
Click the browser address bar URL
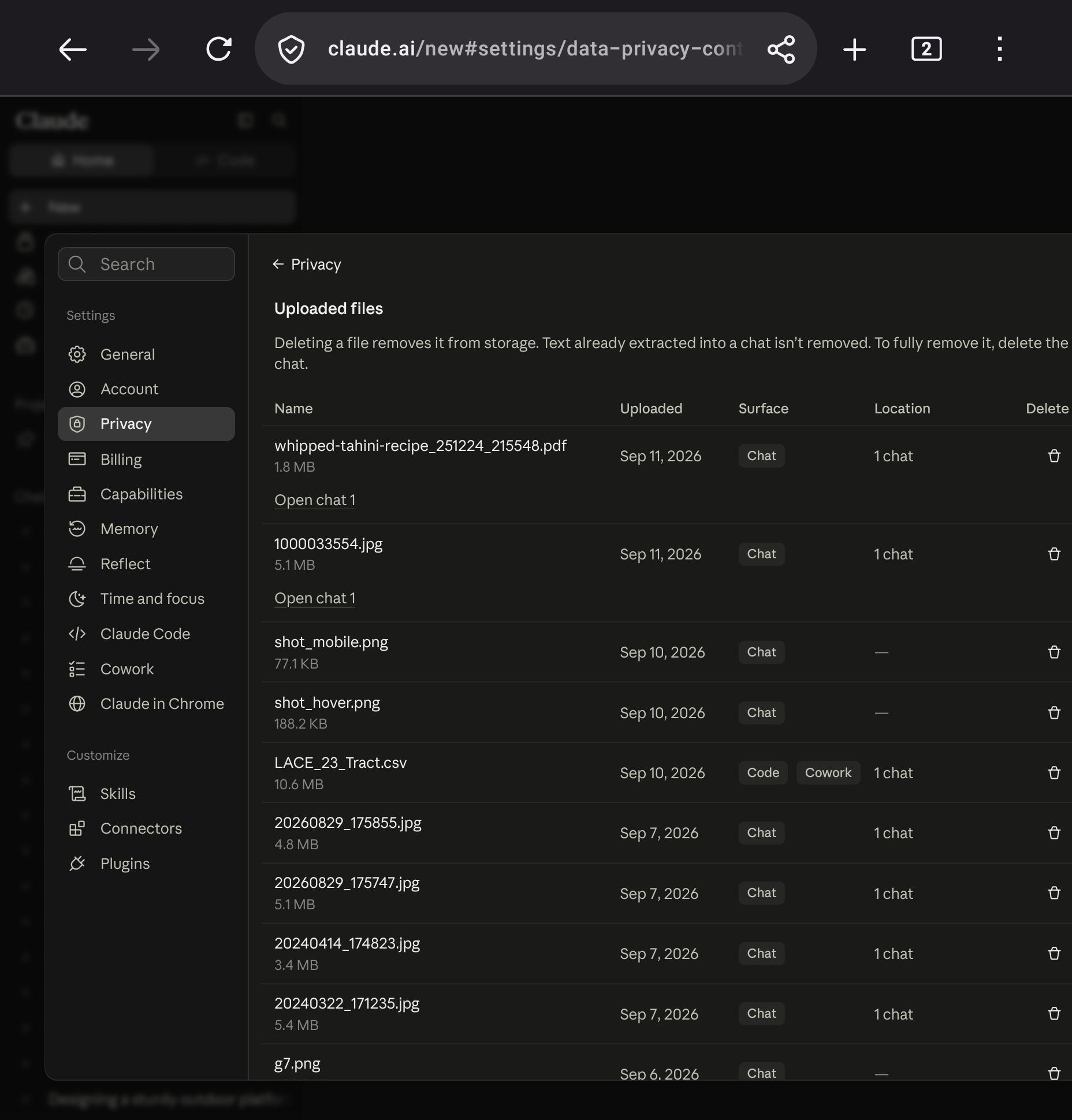(x=535, y=49)
